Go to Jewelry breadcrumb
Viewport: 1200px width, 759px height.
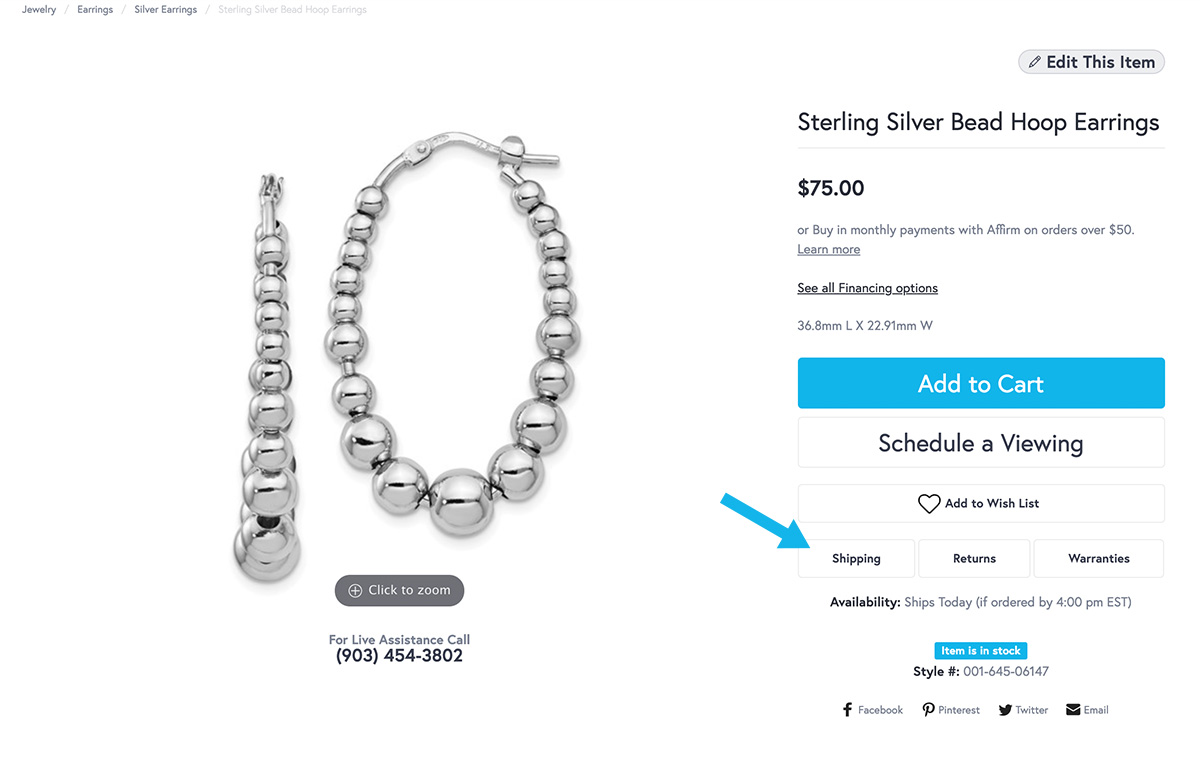point(39,10)
